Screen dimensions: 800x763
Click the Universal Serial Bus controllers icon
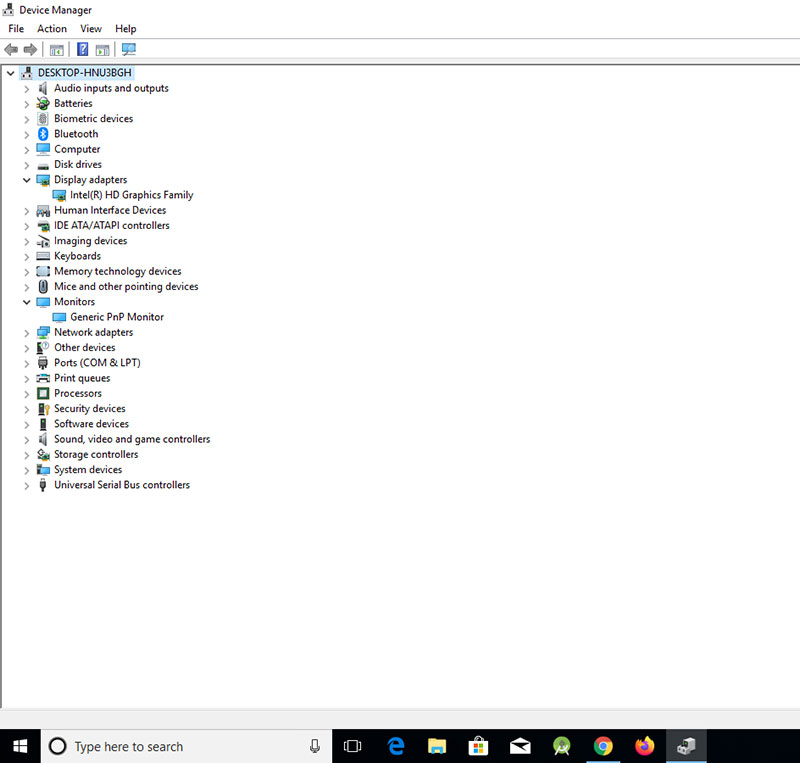coord(43,485)
